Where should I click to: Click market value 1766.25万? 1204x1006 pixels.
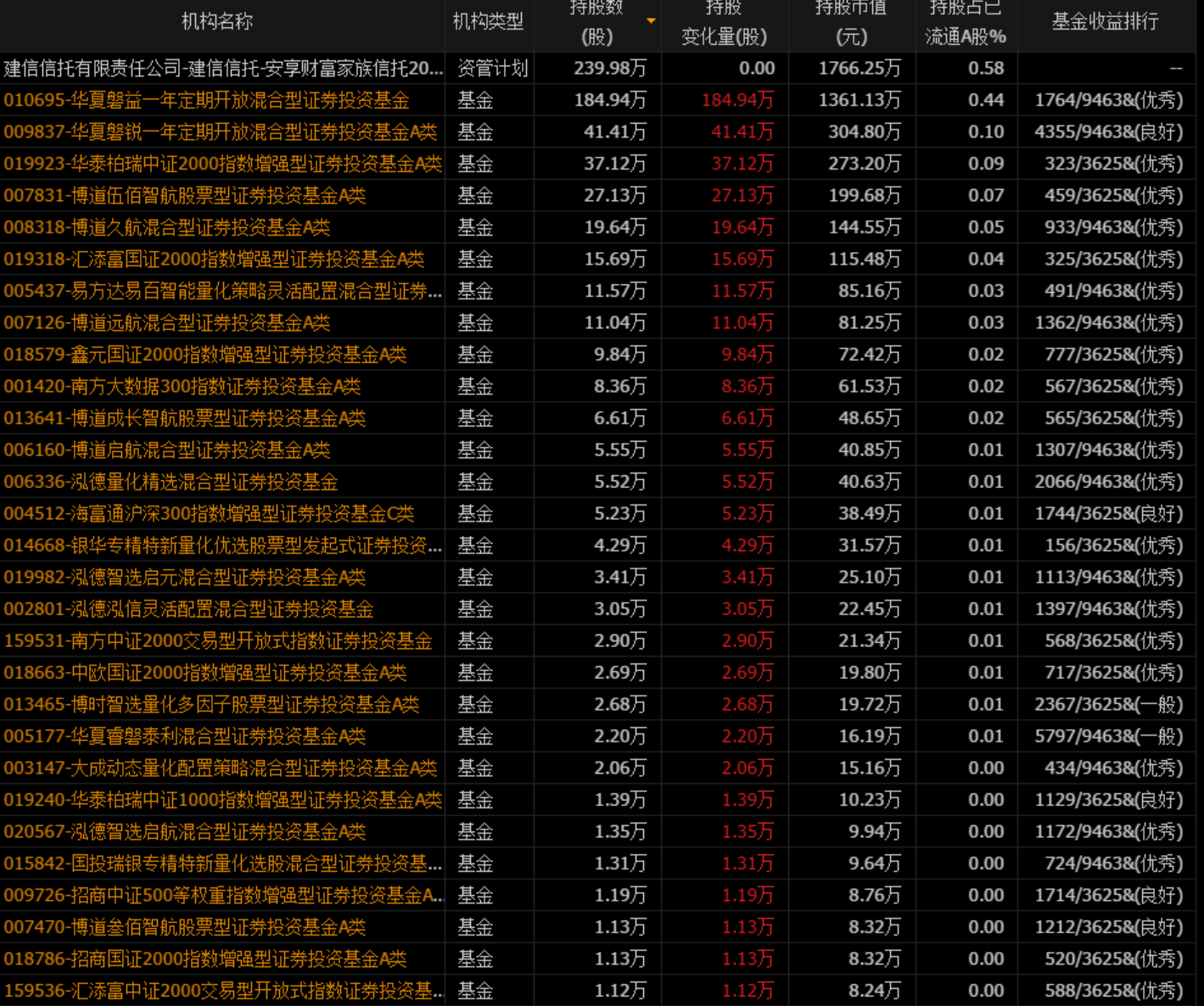(x=860, y=69)
